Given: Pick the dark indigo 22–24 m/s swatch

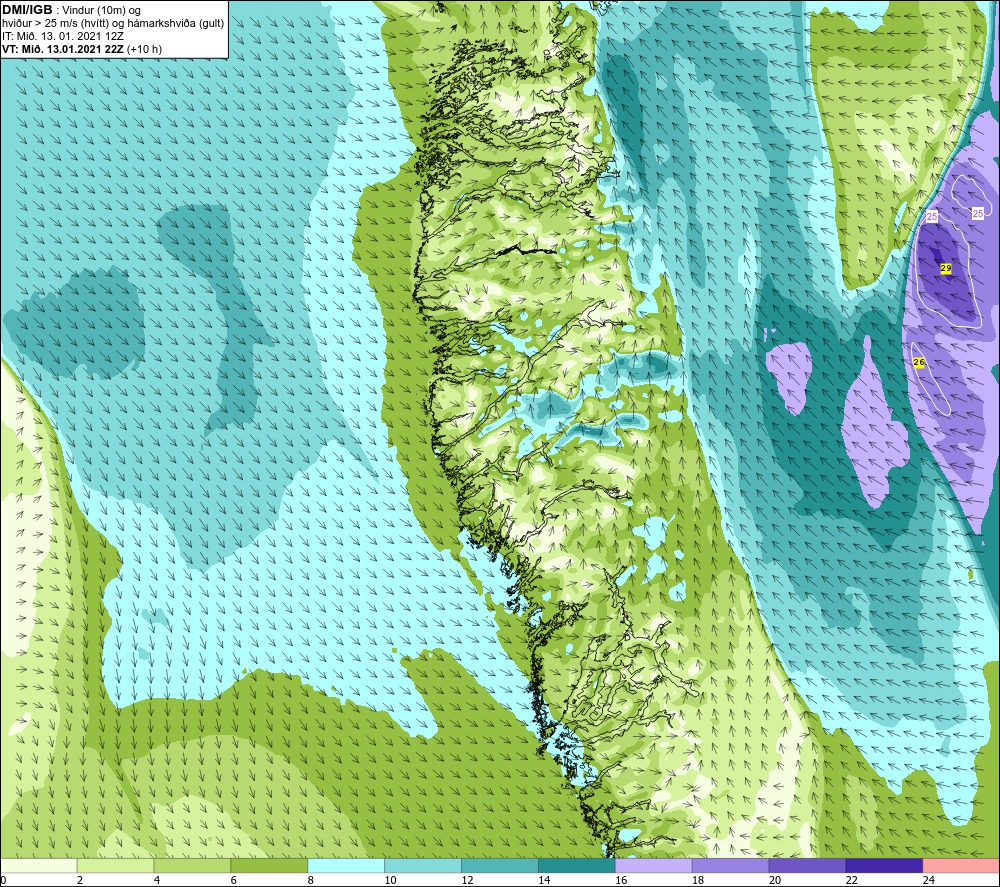Looking at the screenshot, I should pyautogui.click(x=884, y=865).
